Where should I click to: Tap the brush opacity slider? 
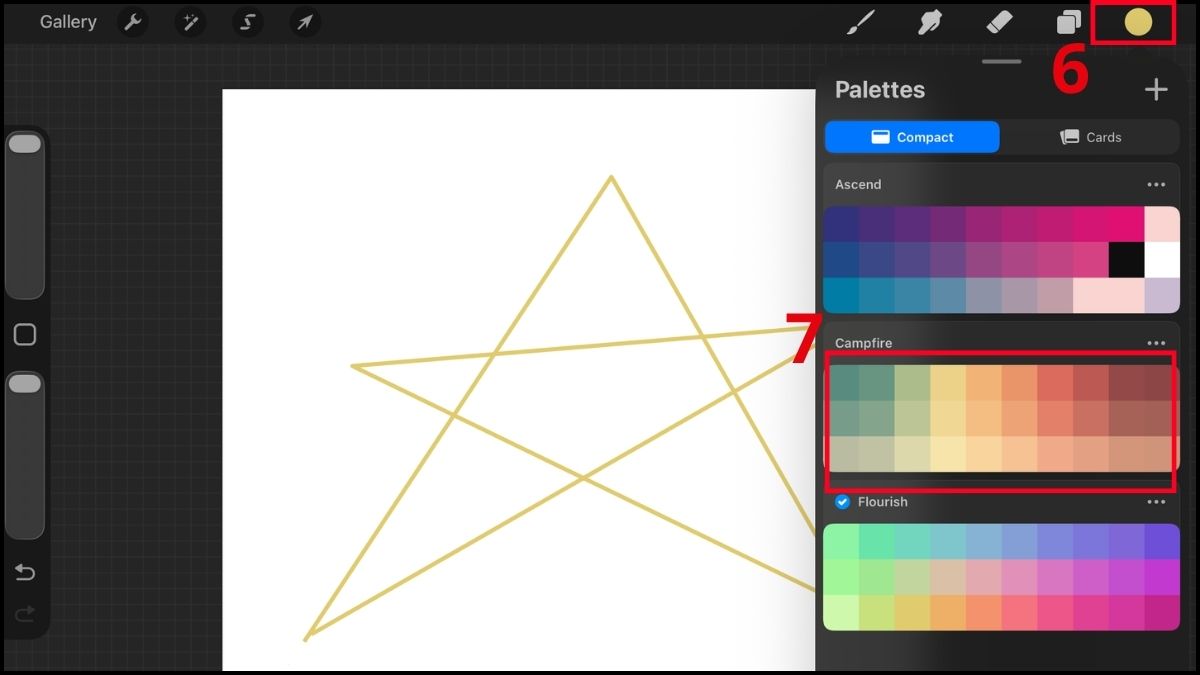25,455
